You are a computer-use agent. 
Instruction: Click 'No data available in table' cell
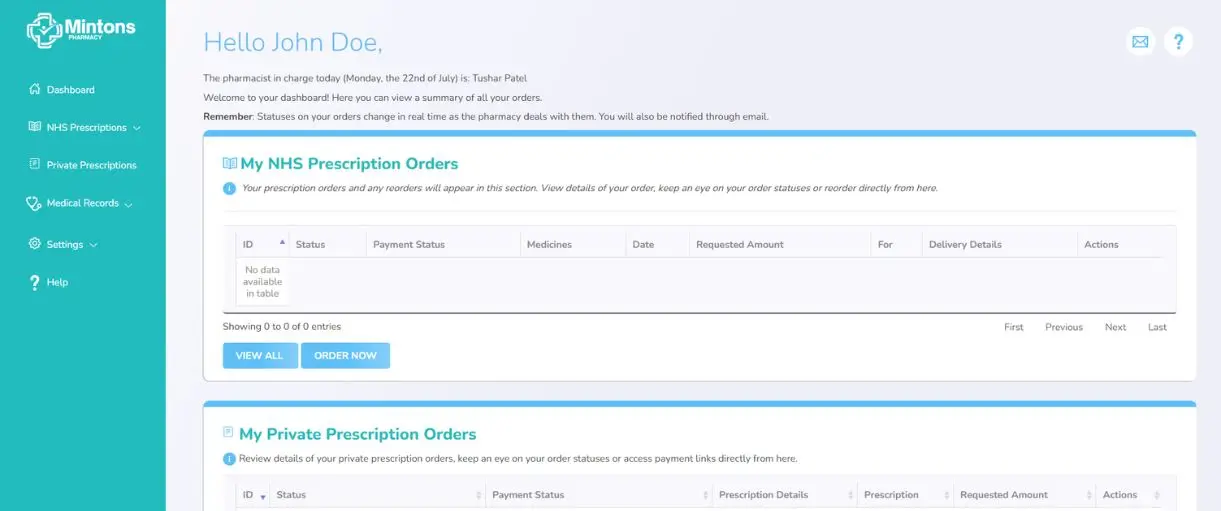pos(262,282)
